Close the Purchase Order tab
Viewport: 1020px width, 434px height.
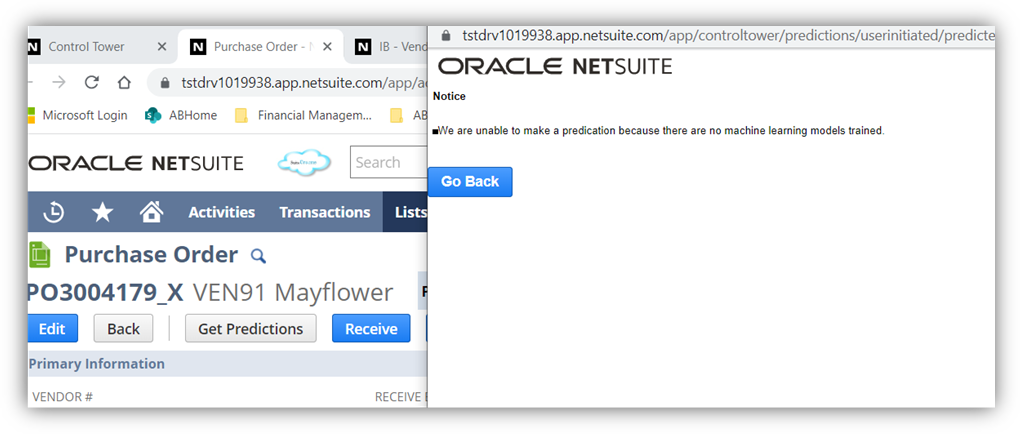pyautogui.click(x=327, y=47)
